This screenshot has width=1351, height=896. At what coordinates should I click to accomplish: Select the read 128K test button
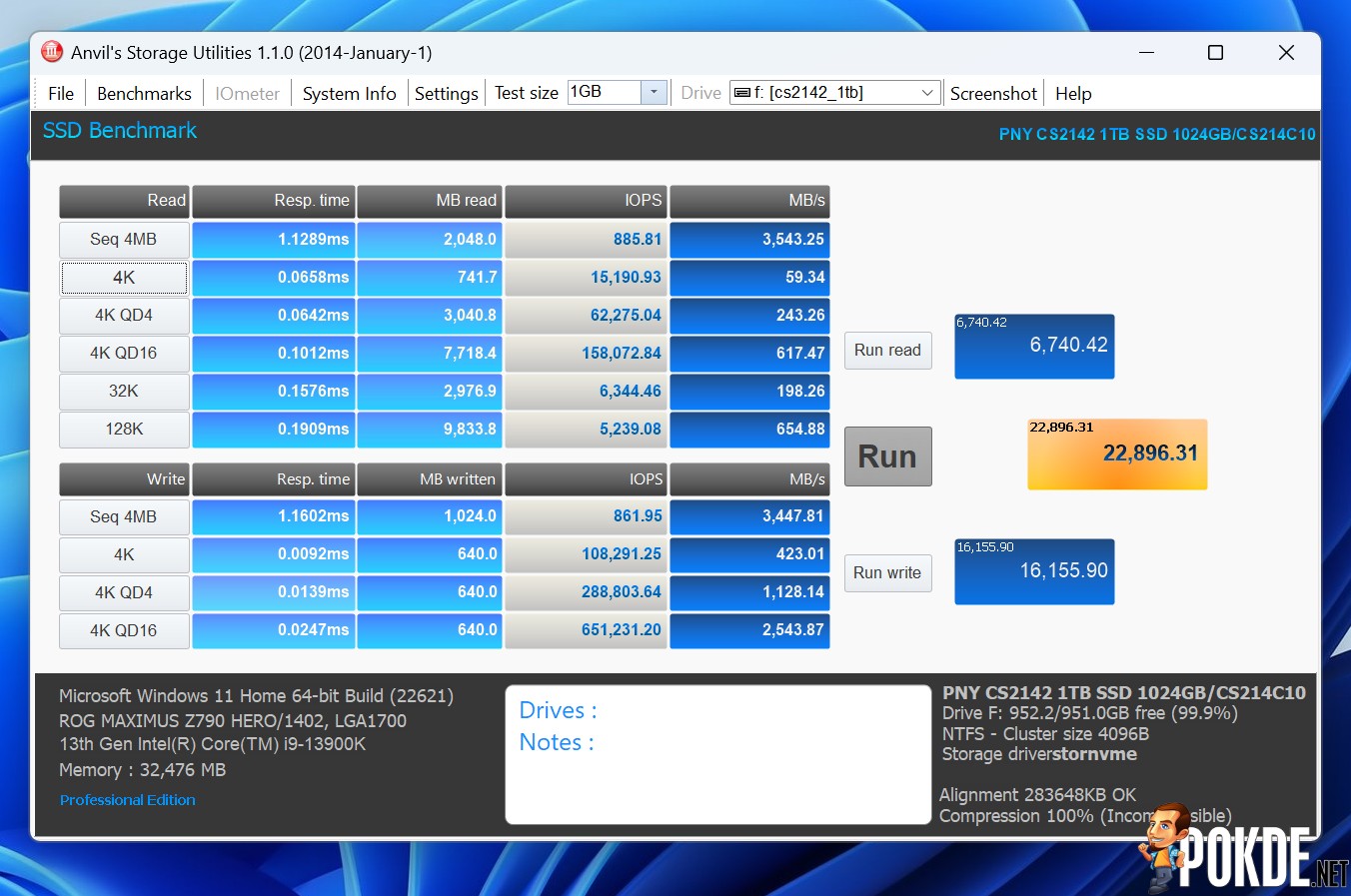pyautogui.click(x=124, y=430)
